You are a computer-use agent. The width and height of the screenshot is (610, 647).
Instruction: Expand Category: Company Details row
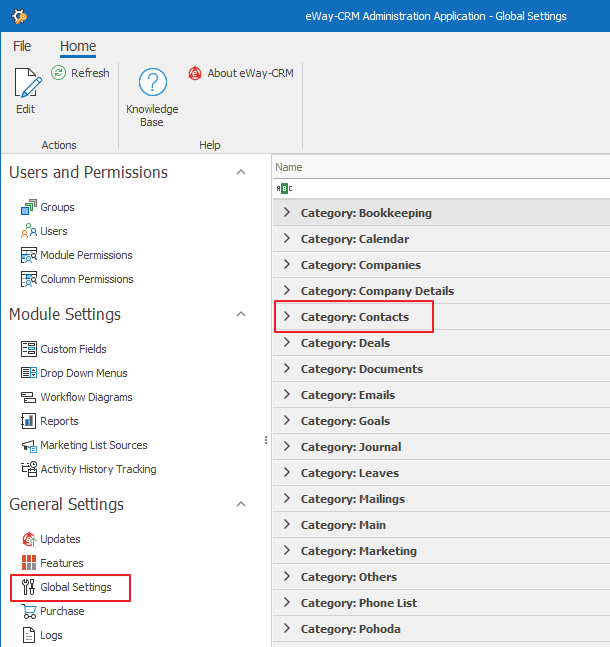coord(287,290)
